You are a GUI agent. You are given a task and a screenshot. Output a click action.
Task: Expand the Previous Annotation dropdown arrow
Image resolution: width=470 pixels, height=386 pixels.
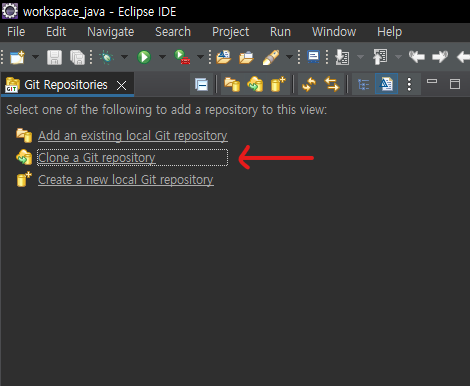[x=398, y=57]
